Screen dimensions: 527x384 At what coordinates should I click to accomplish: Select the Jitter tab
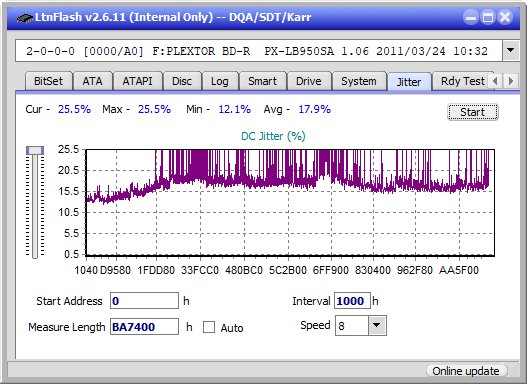pyautogui.click(x=409, y=82)
